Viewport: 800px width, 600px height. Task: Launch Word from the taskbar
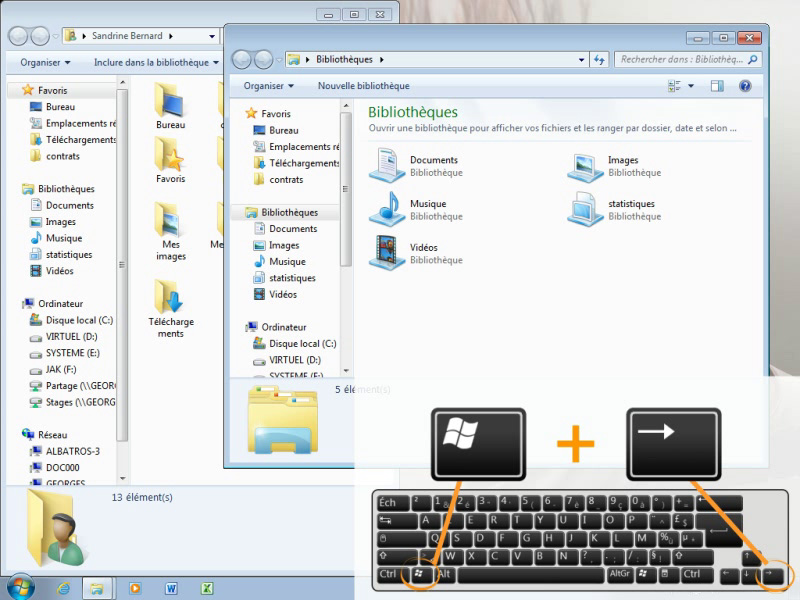171,588
